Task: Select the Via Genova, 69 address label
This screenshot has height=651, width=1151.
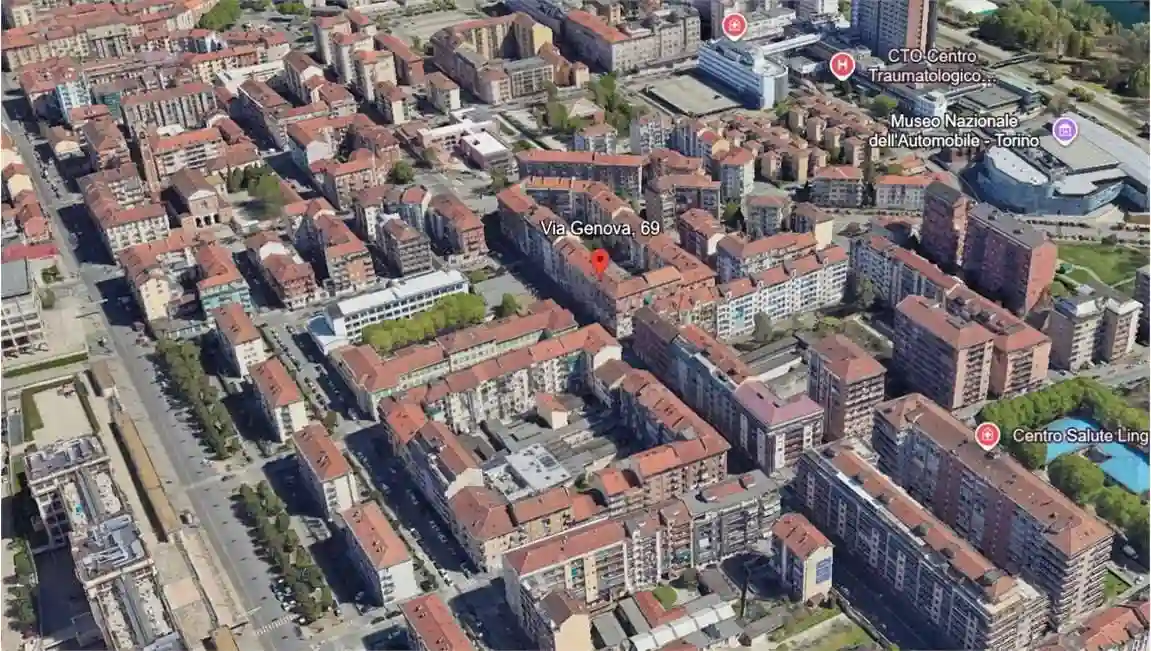Action: [600, 228]
